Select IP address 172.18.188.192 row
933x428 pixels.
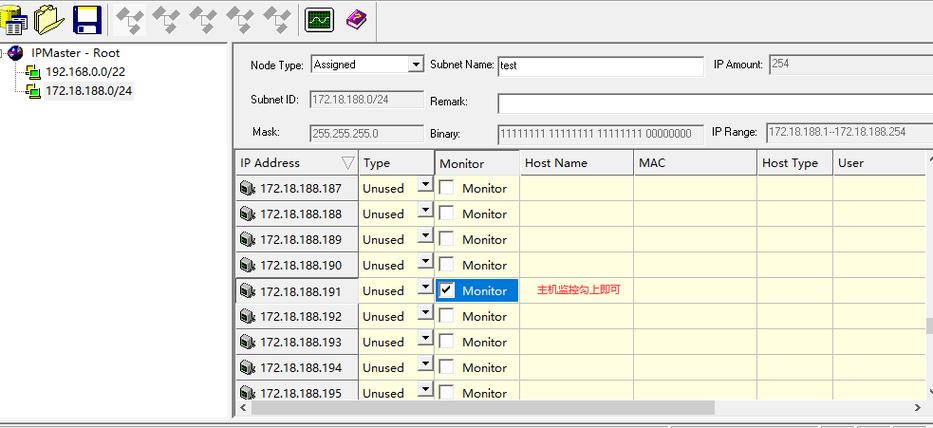(297, 317)
